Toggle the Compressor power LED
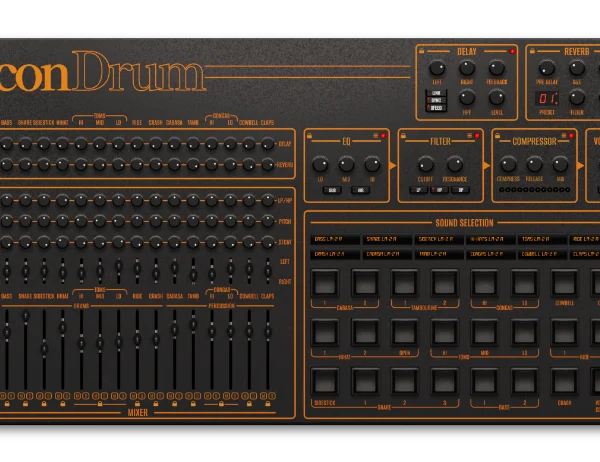600x462 pixels. (571, 135)
